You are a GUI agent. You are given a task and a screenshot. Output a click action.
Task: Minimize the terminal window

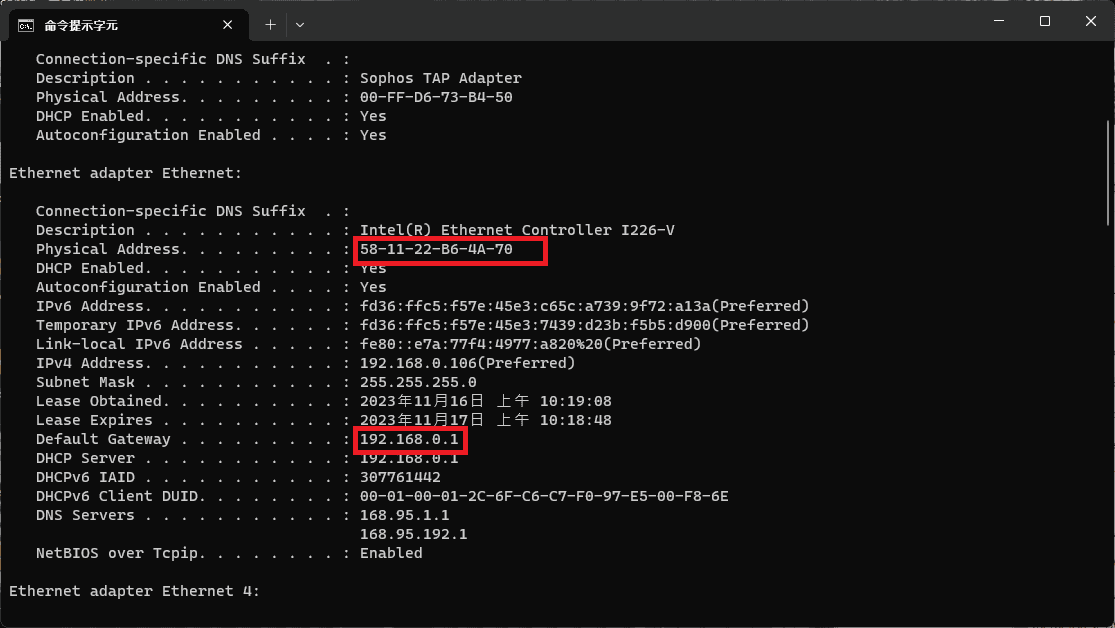tap(997, 21)
